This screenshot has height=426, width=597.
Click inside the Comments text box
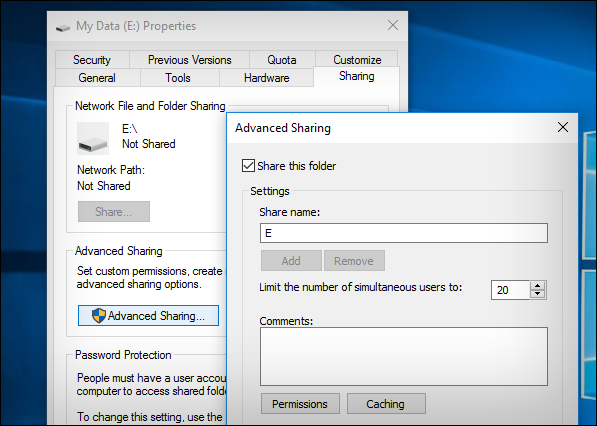coord(404,356)
